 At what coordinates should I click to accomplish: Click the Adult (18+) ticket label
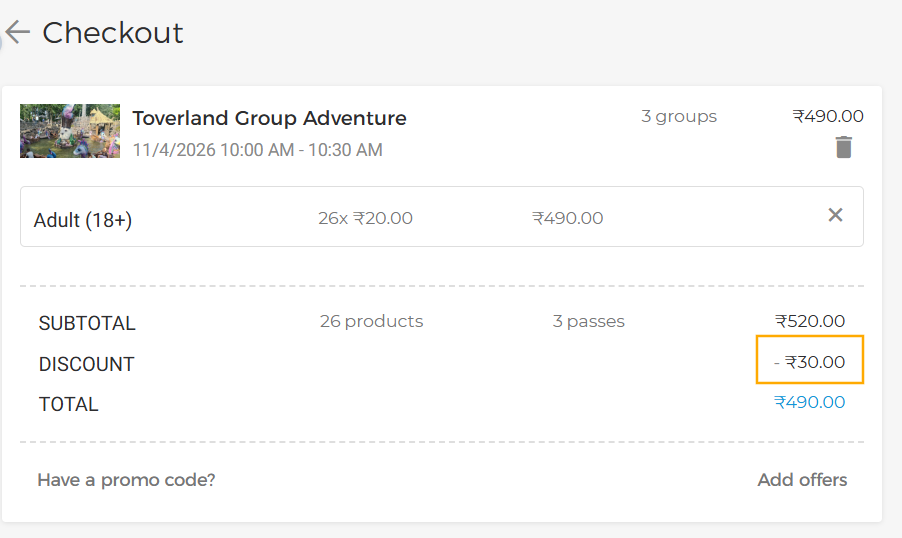click(x=83, y=220)
